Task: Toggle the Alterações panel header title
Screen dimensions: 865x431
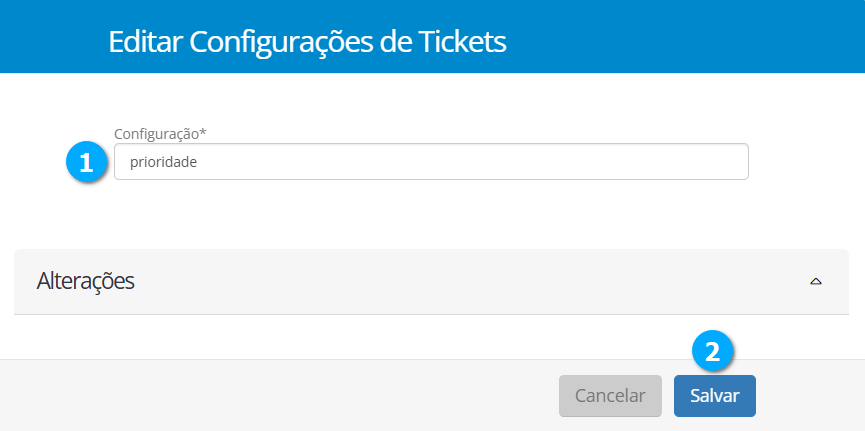Action: 86,281
